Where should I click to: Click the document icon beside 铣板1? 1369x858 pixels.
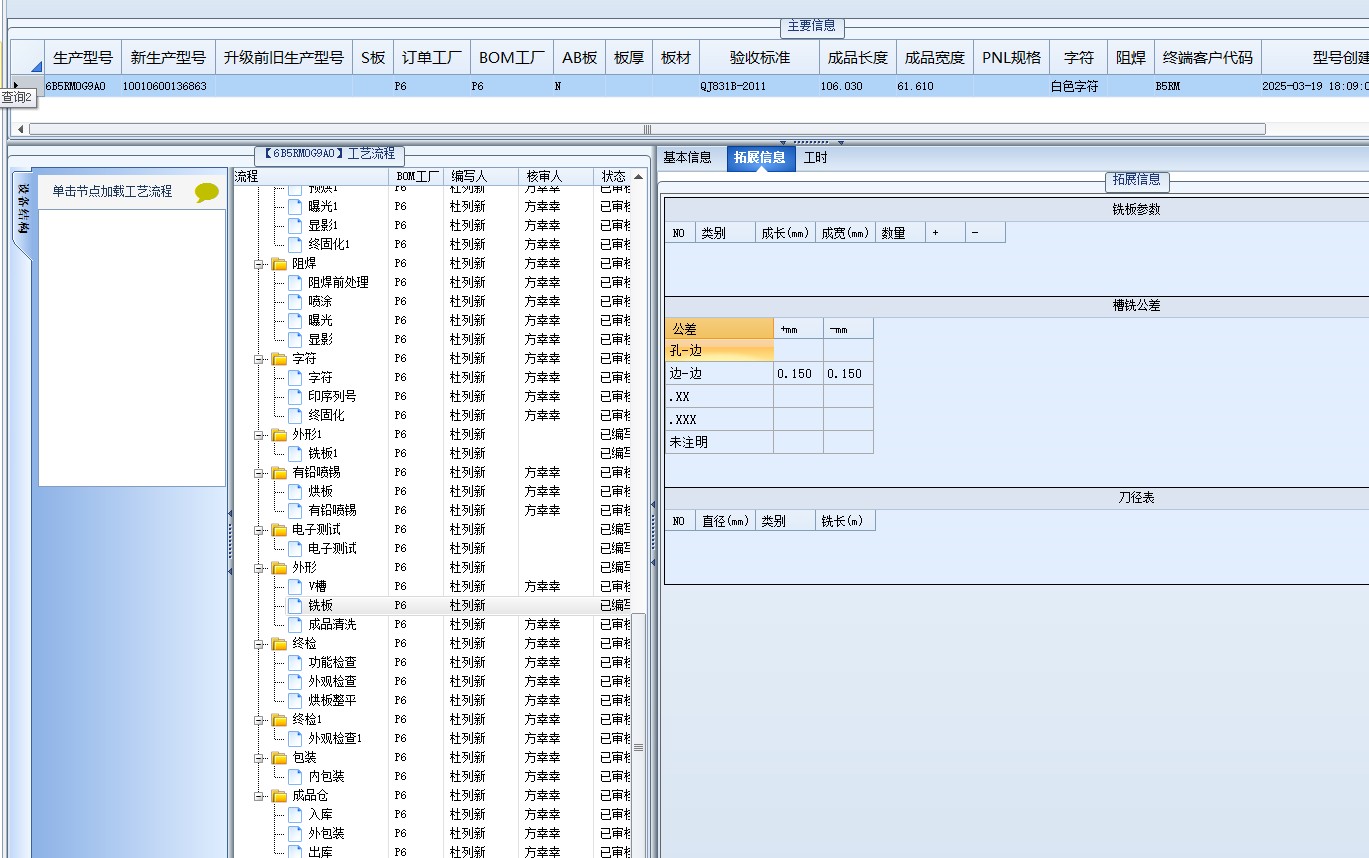pos(295,454)
